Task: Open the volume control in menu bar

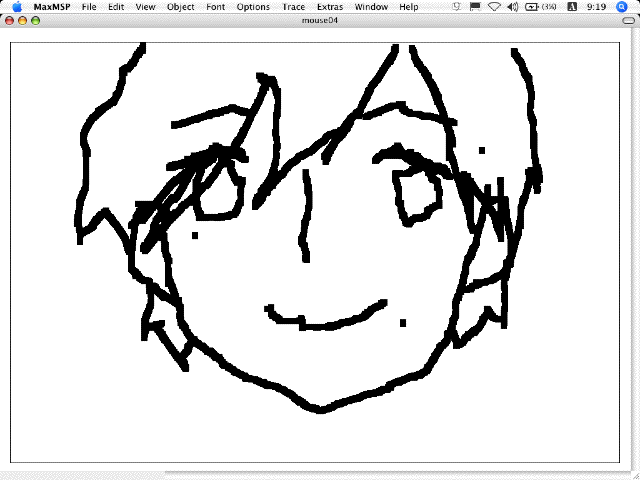Action: (x=513, y=7)
